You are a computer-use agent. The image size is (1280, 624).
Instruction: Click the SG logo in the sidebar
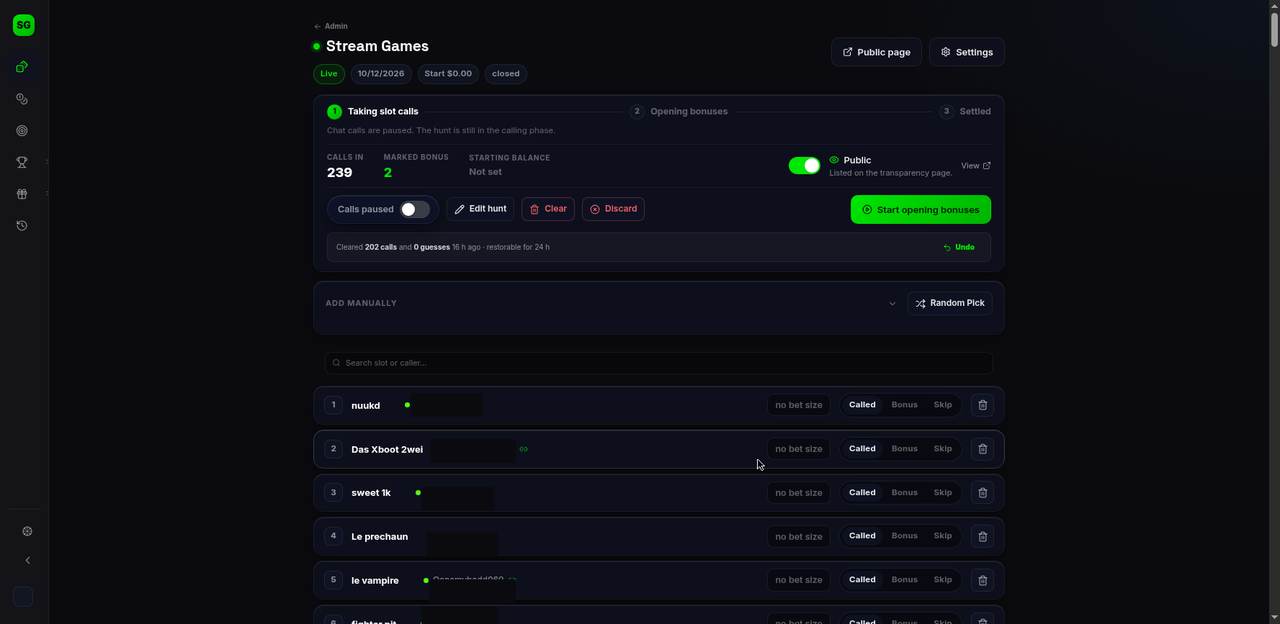click(23, 25)
